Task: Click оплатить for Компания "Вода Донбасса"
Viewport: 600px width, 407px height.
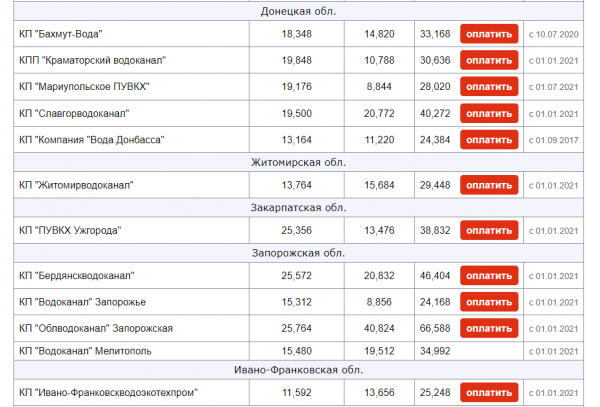Action: point(489,140)
